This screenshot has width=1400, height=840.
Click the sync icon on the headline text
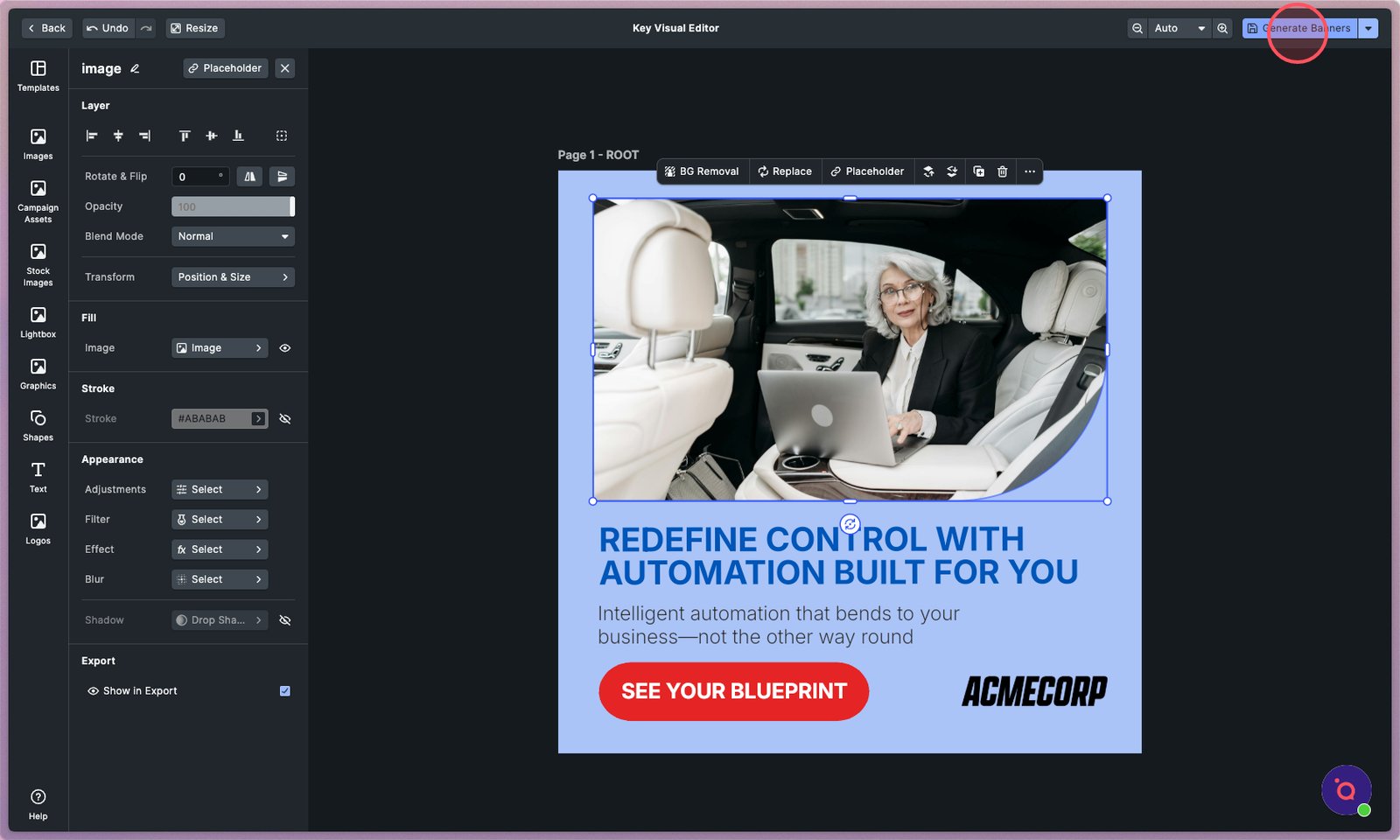click(x=850, y=523)
